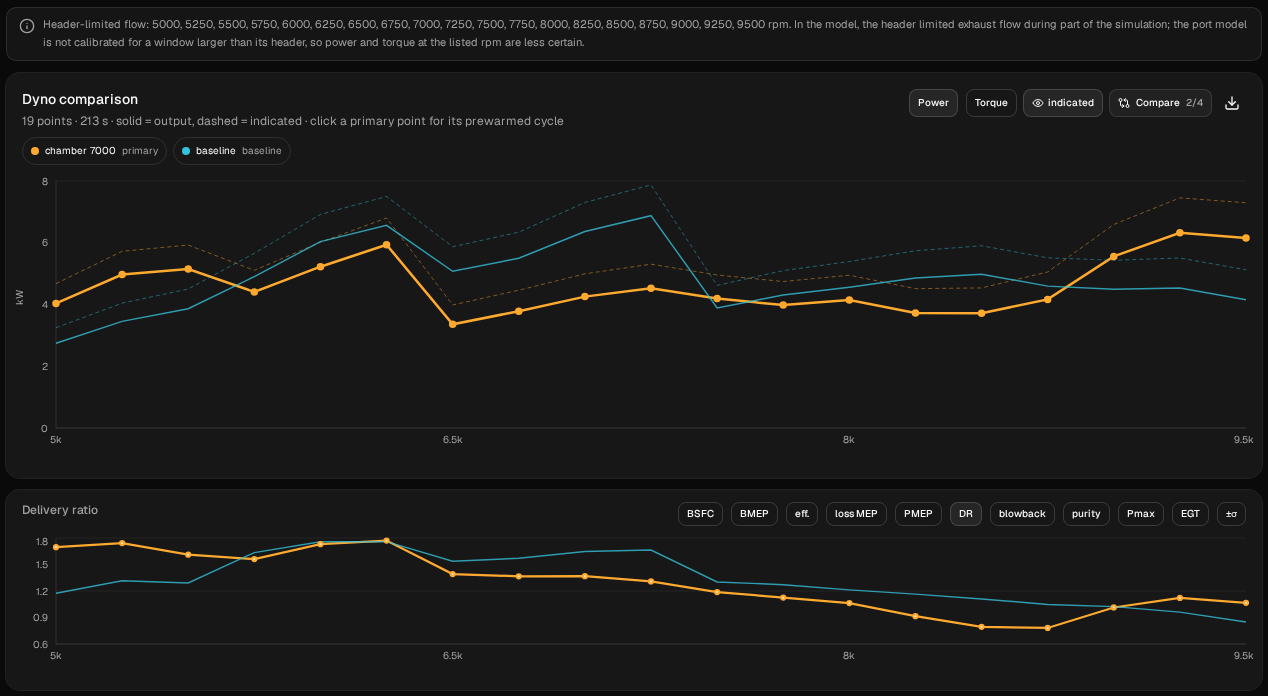Show the BMEP metric chart

coord(754,514)
